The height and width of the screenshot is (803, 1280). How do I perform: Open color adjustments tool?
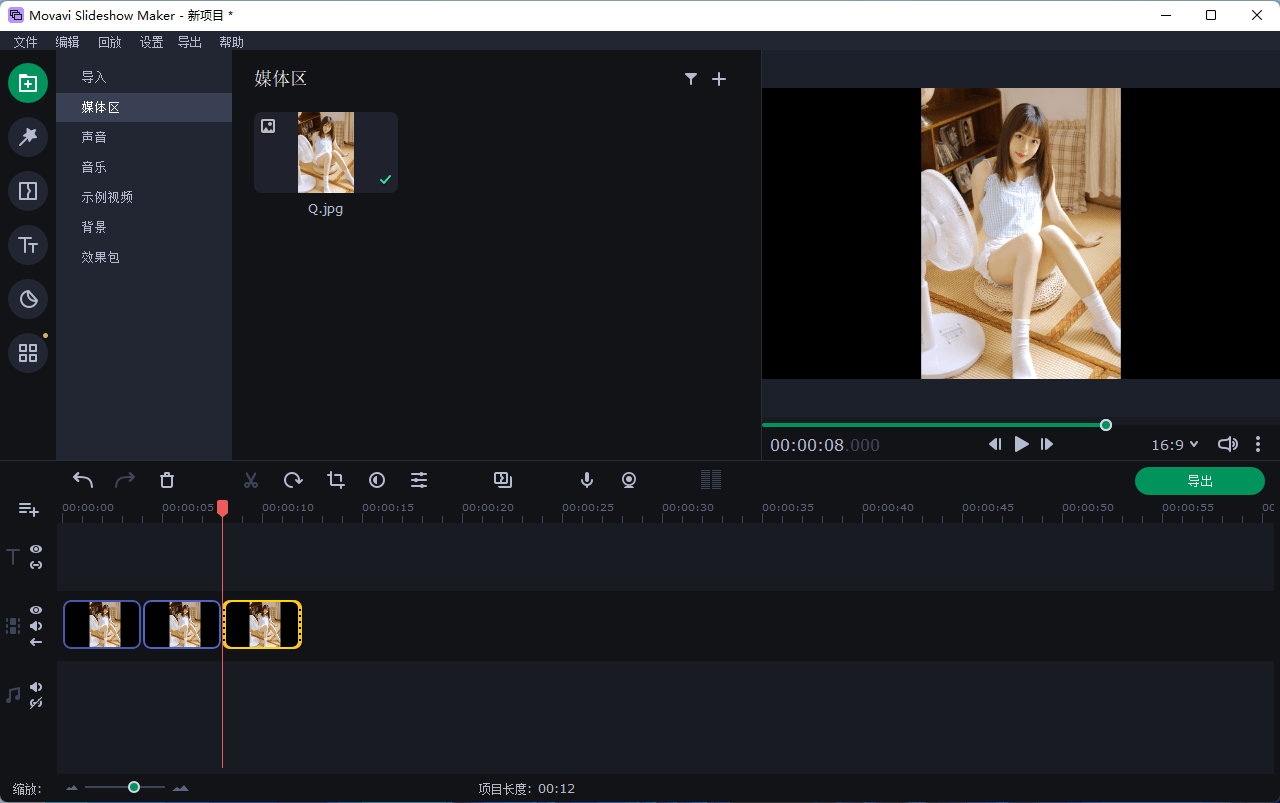[x=377, y=480]
